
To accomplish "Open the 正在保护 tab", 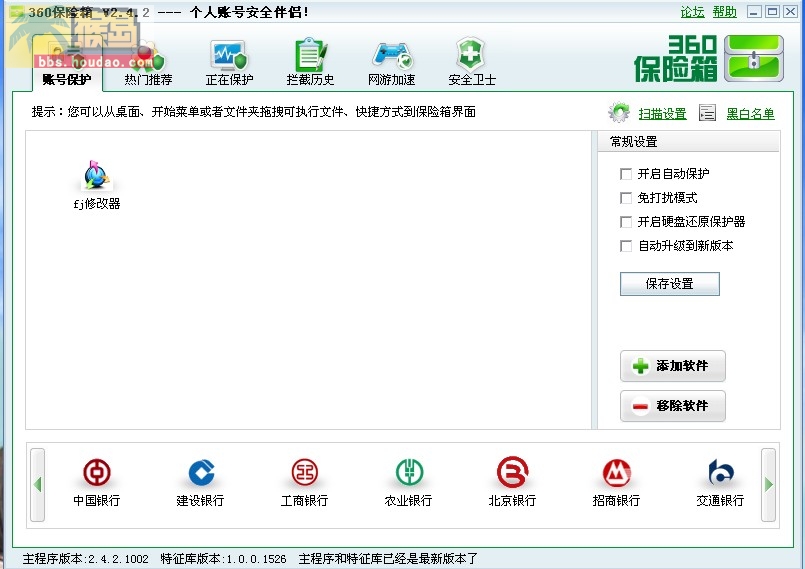I will [229, 64].
